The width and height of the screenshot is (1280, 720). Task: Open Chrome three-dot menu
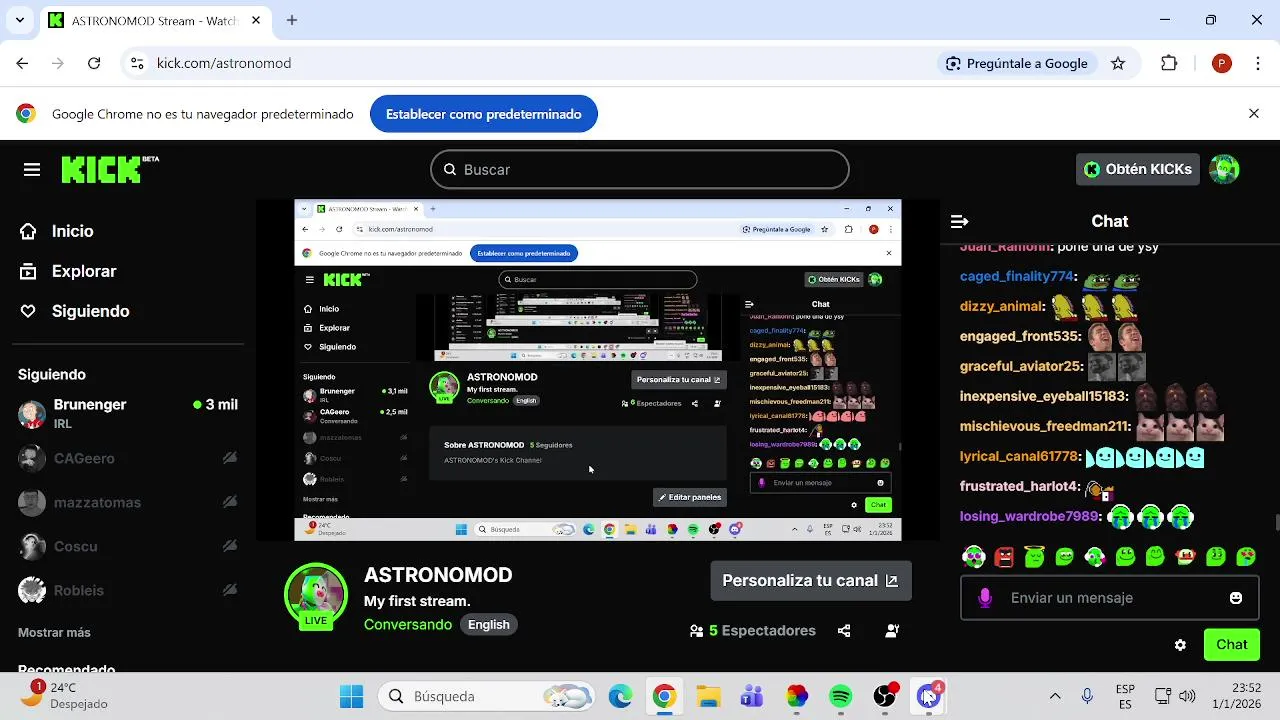tap(1257, 63)
